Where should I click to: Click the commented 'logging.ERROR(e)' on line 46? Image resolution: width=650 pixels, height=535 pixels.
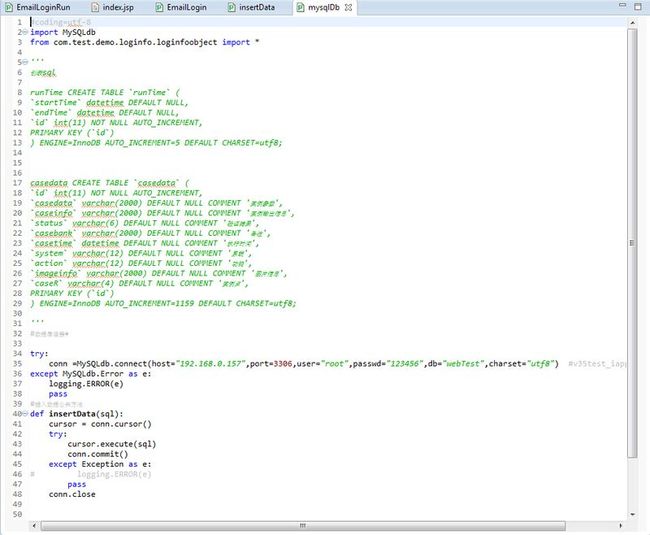coord(114,474)
